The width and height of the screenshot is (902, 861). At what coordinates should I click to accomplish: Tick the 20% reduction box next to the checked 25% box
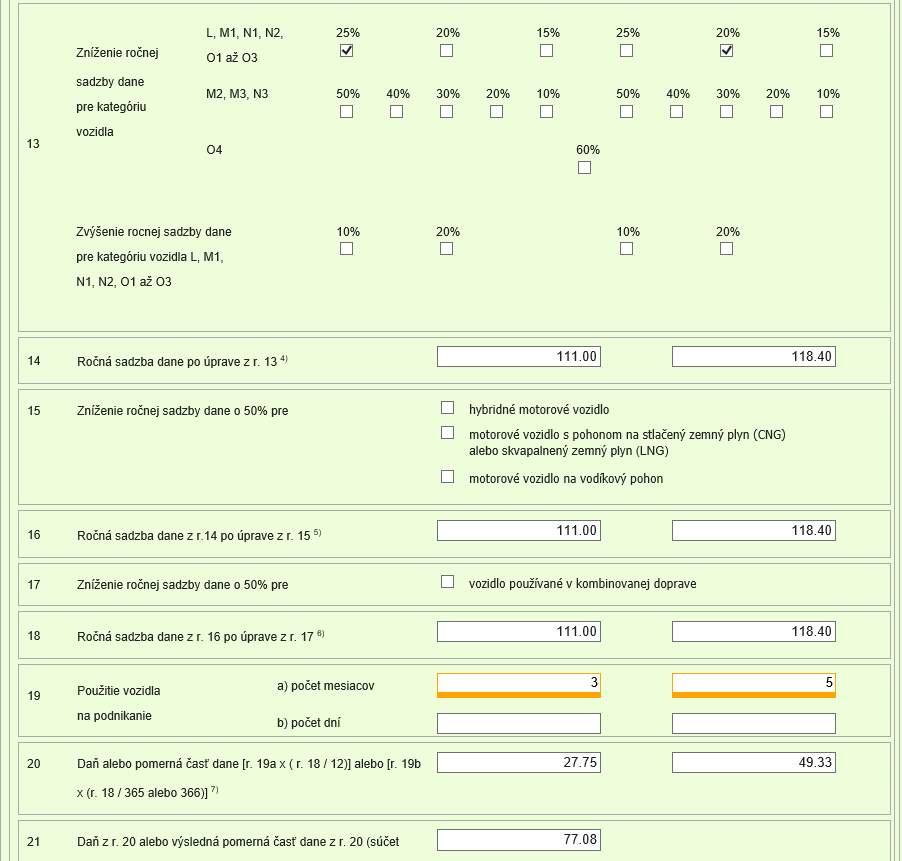click(446, 51)
